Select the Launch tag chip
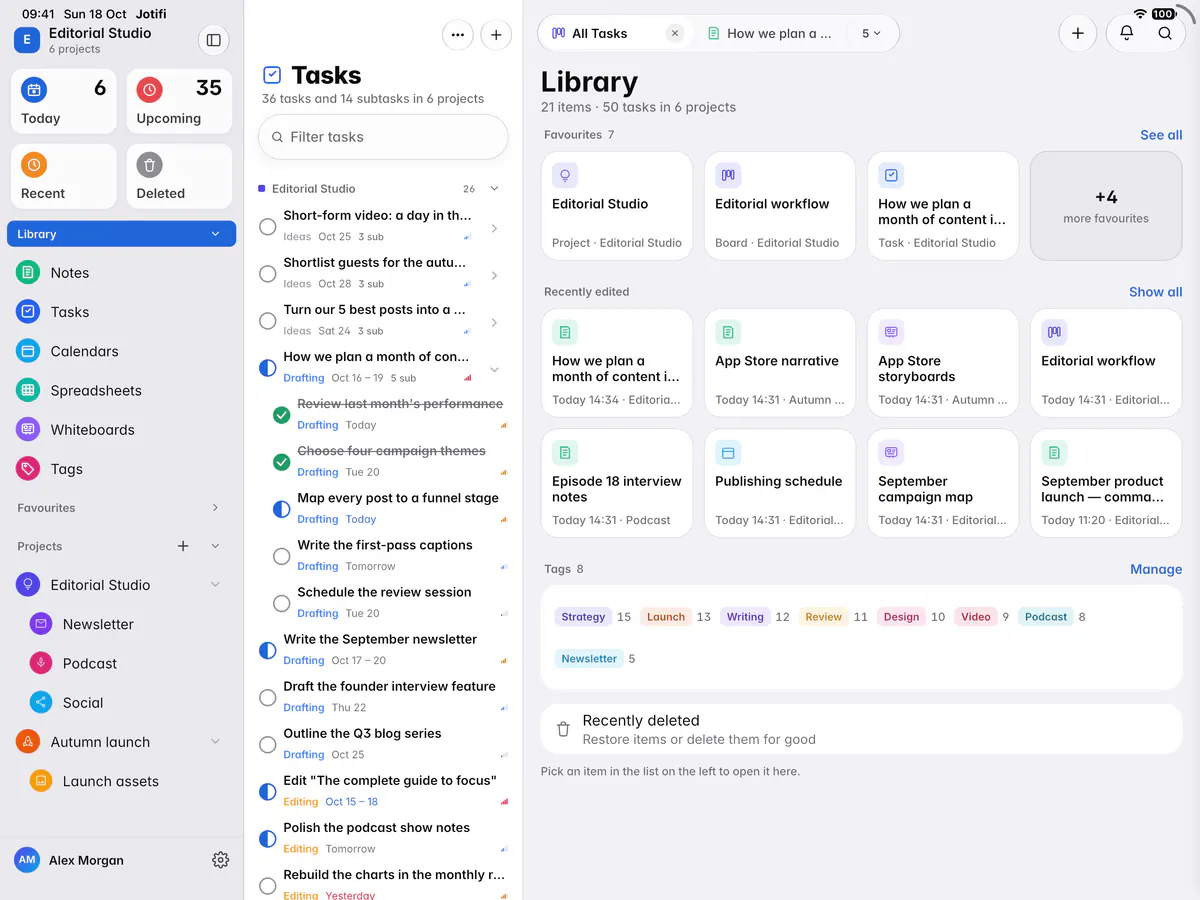Image resolution: width=1200 pixels, height=900 pixels. click(x=666, y=617)
